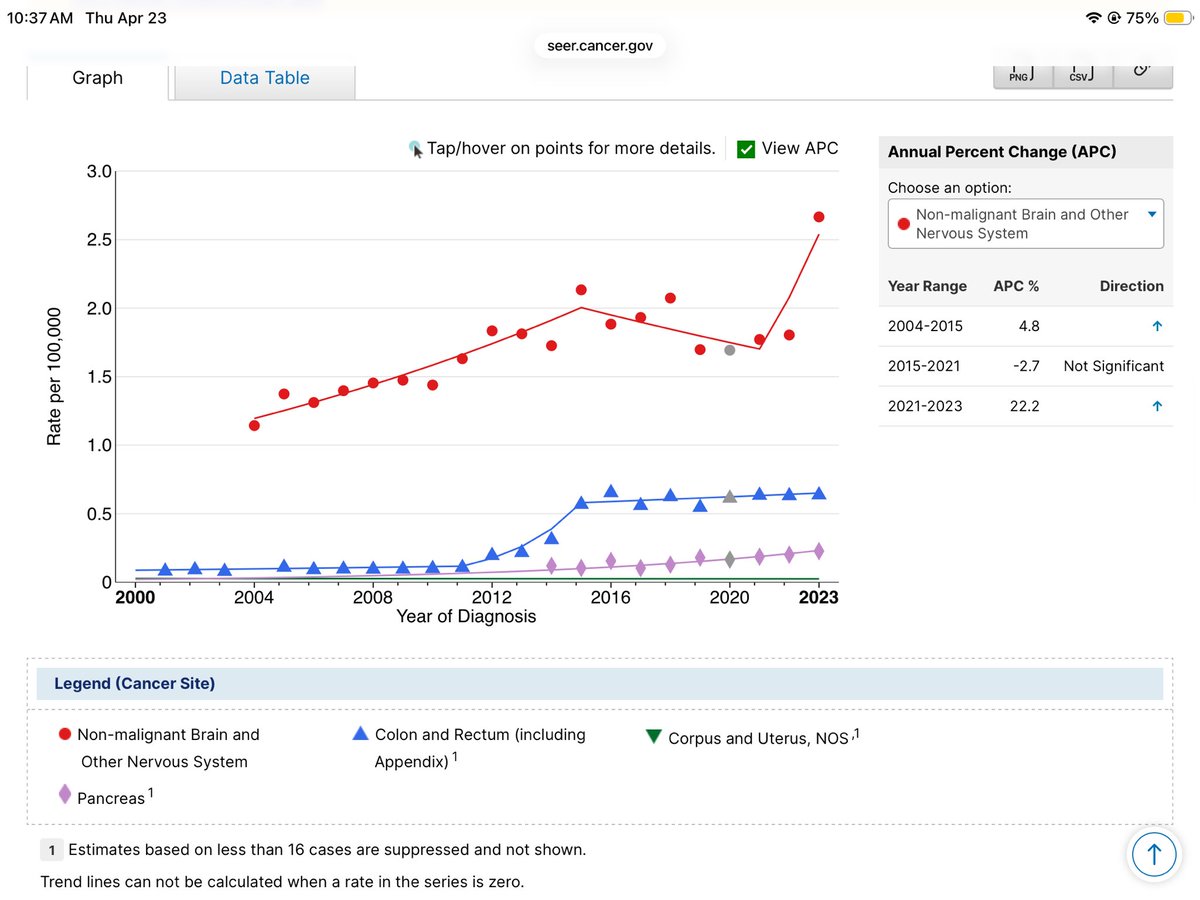Screen dimensions: 1200x900
Task: Tap the gray 2020 colon triangle point
Action: (x=730, y=496)
